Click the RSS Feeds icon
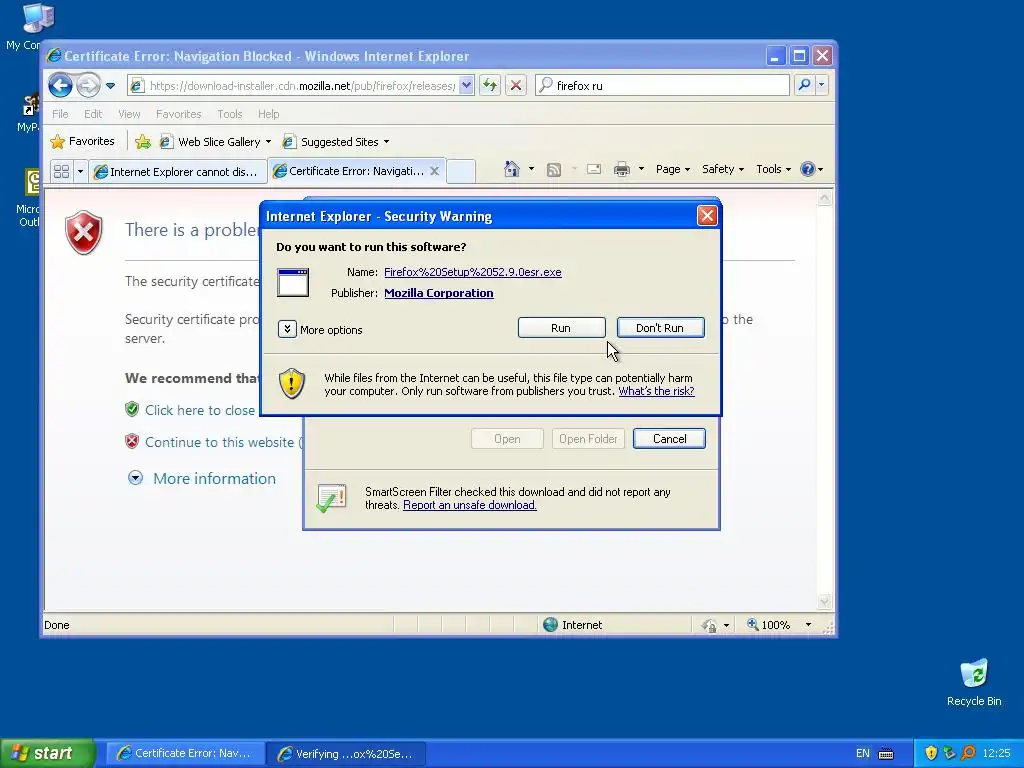 click(x=554, y=170)
